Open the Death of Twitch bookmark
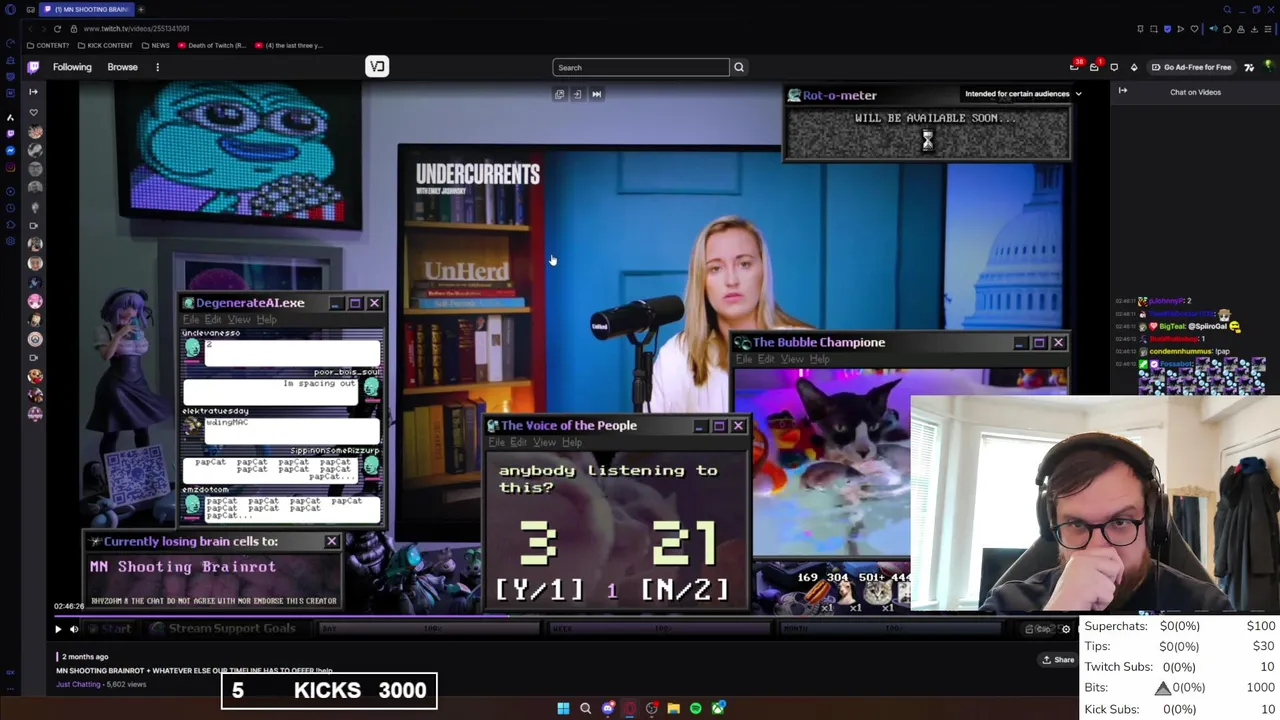The height and width of the screenshot is (720, 1280). 211,45
